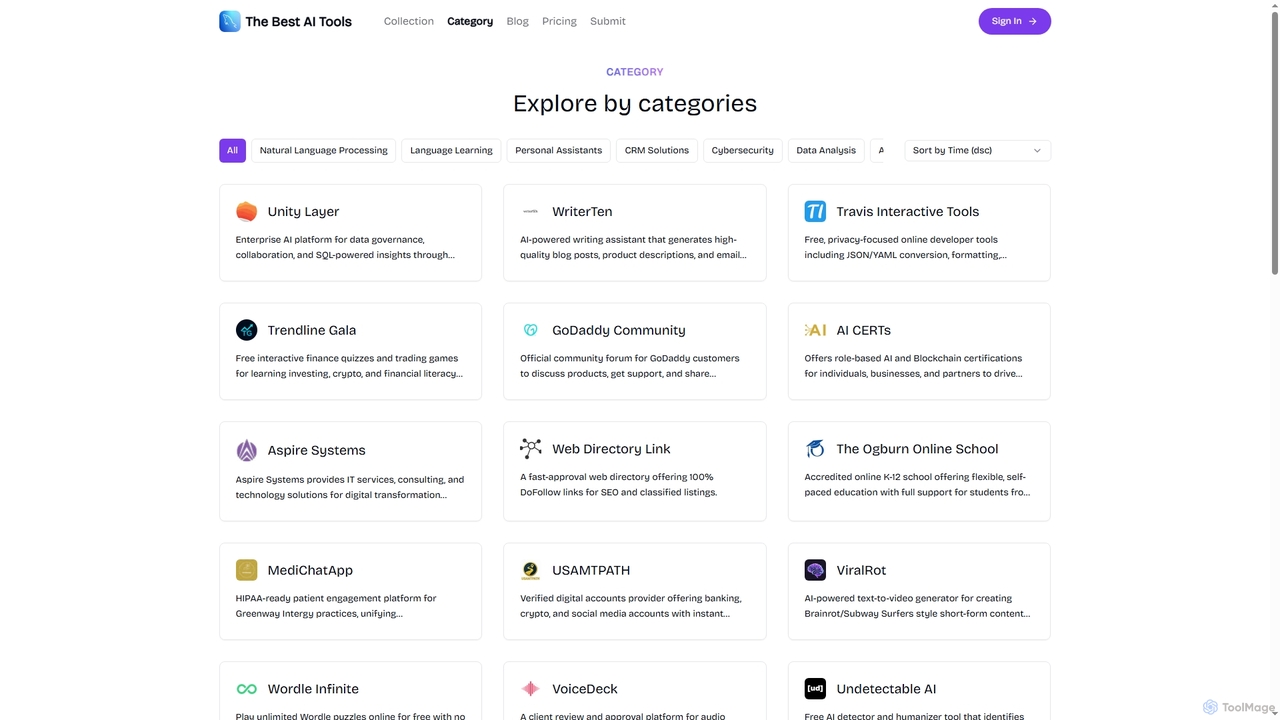1280x720 pixels.
Task: Click the ViralRot brain icon
Action: pyautogui.click(x=815, y=570)
